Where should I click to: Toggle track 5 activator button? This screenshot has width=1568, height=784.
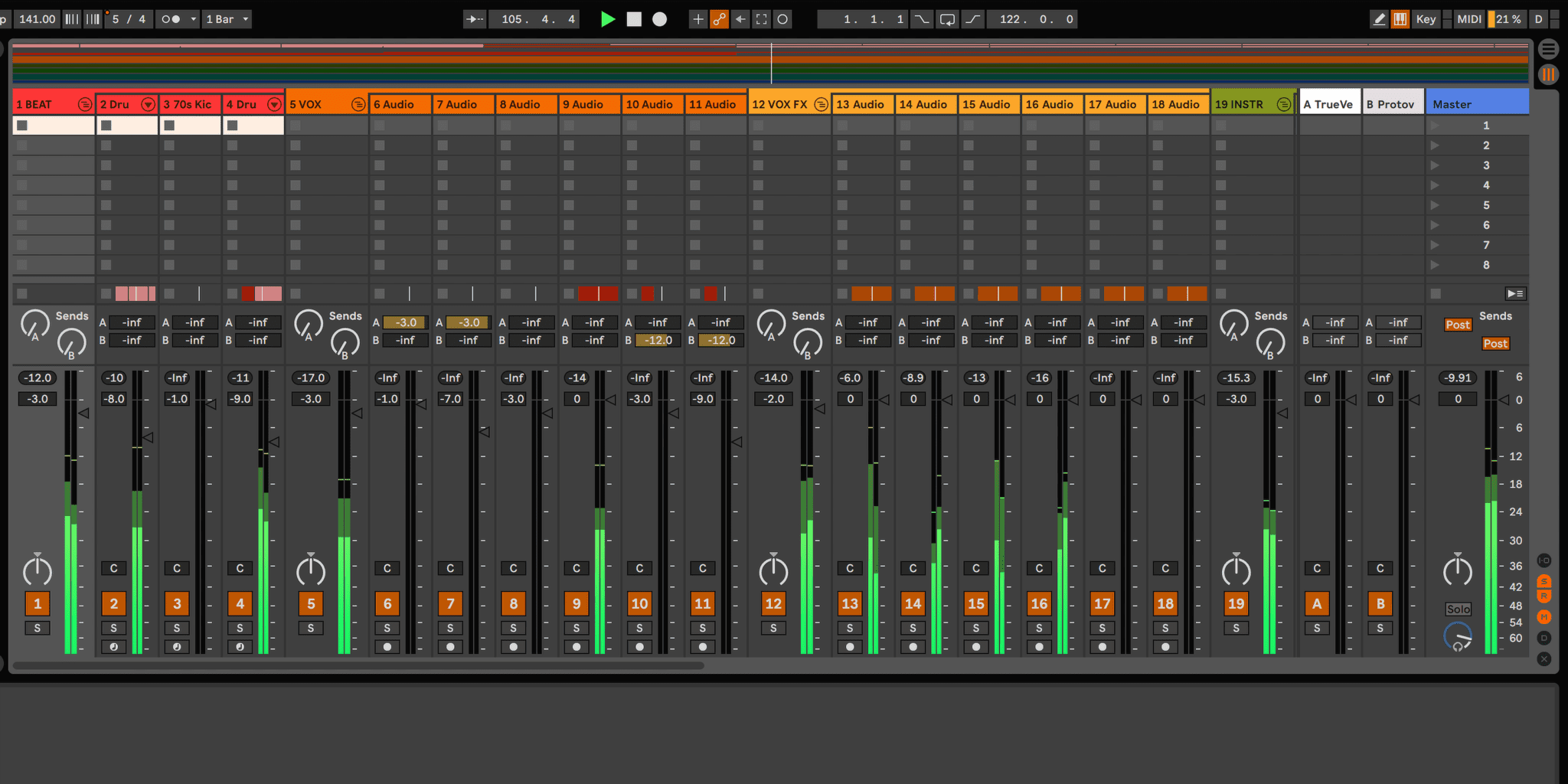(311, 603)
